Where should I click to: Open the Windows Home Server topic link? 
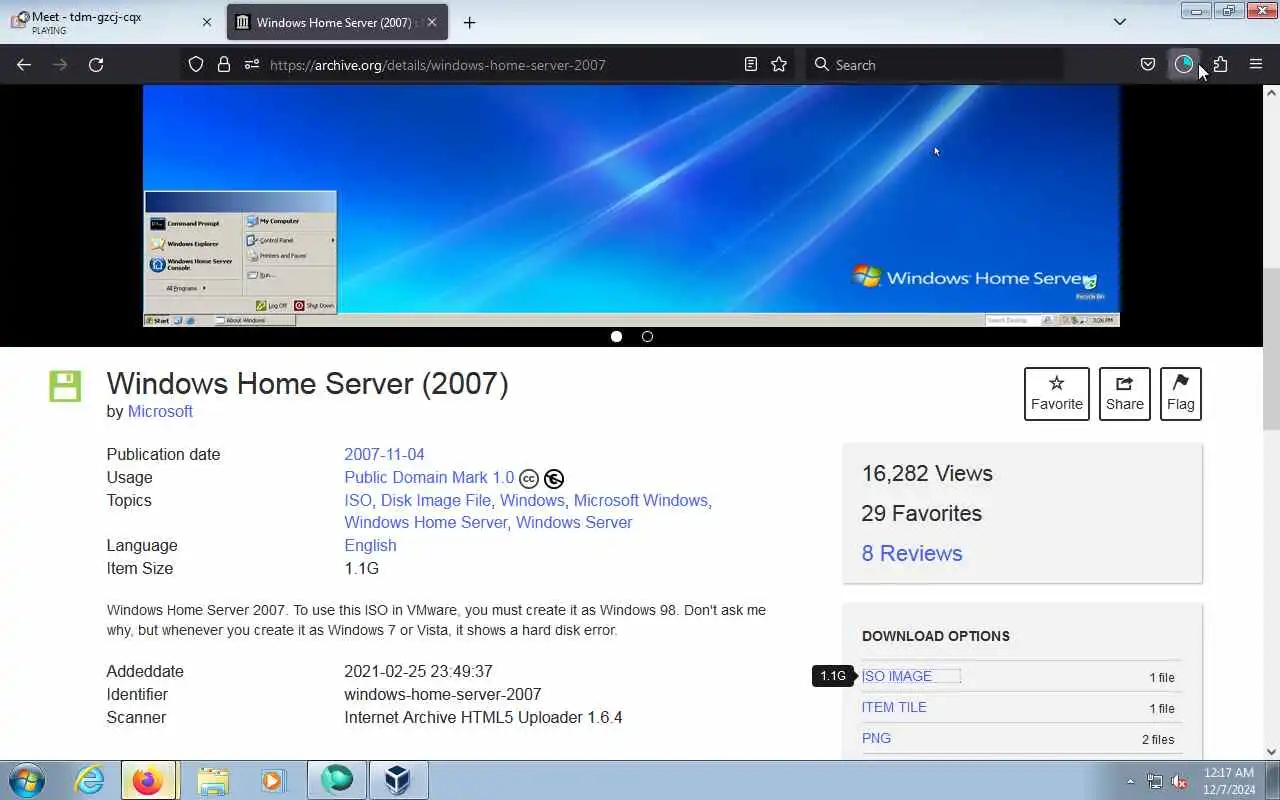click(426, 522)
